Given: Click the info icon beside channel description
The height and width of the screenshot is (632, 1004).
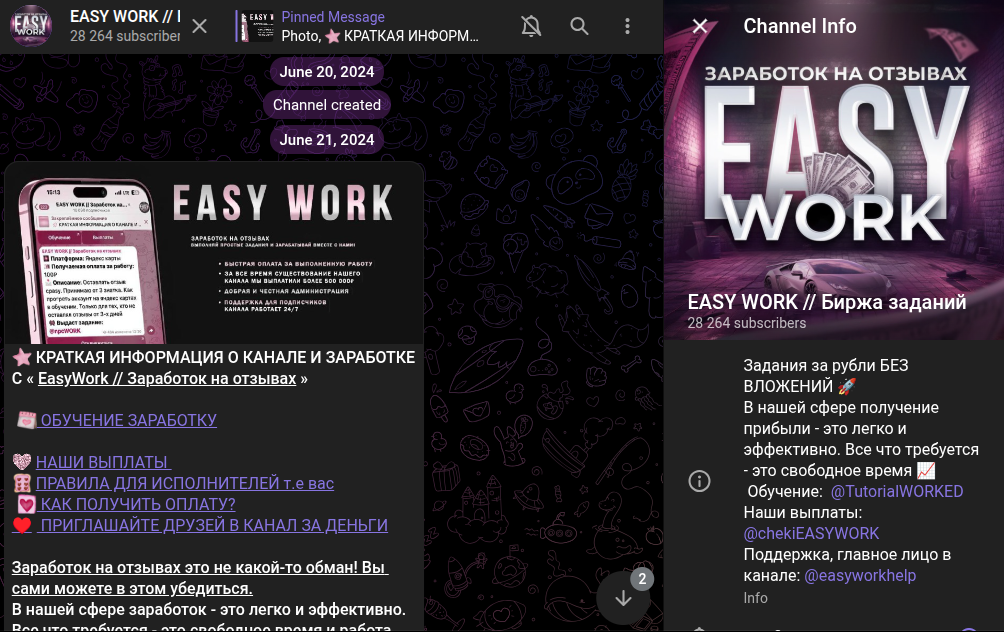Looking at the screenshot, I should tap(700, 481).
